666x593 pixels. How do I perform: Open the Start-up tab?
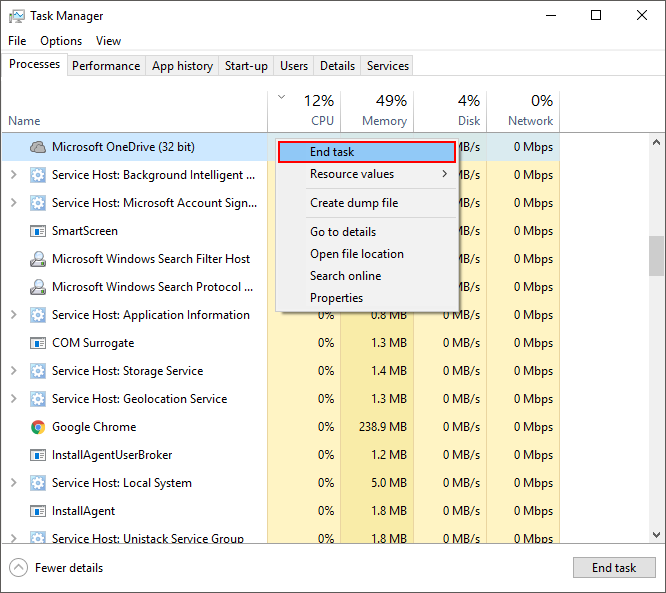click(x=246, y=66)
